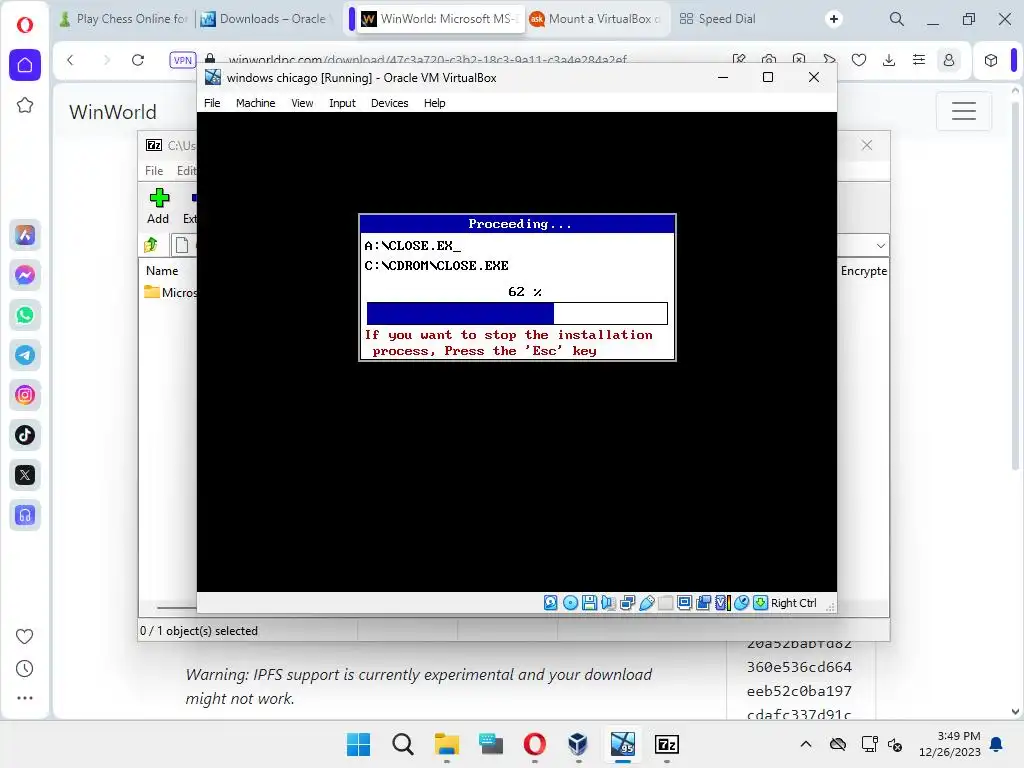This screenshot has width=1024, height=768.
Task: Switch to the Mount a VirtualBox tab
Action: [596, 19]
